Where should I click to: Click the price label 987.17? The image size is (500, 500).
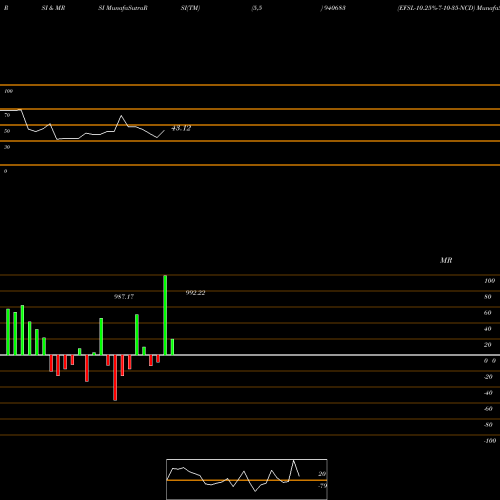pos(124,296)
